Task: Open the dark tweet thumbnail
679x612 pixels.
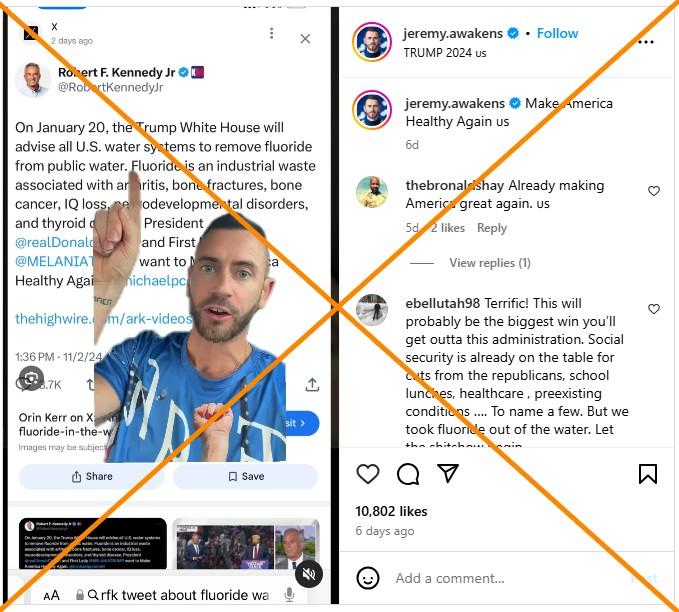Action: click(93, 544)
